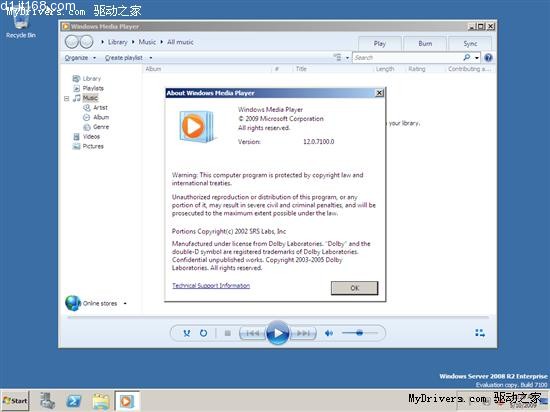Open Playlists in the navigation pane
This screenshot has height=412, width=550.
(x=93, y=88)
